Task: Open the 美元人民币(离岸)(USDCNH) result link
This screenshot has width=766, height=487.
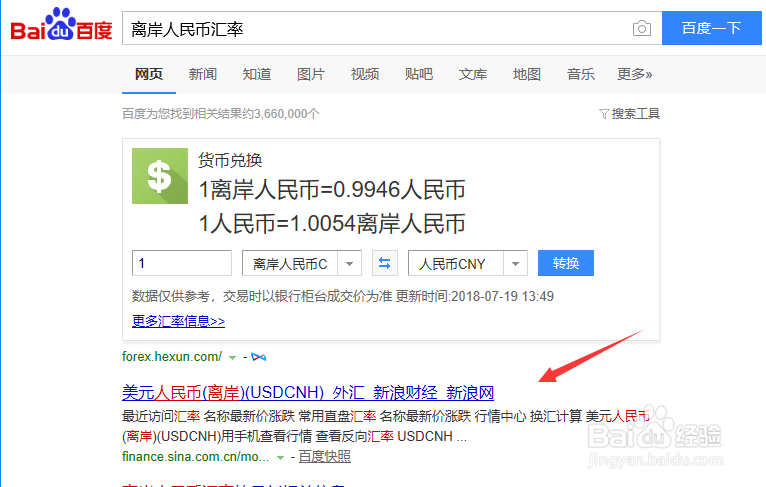Action: coord(308,392)
